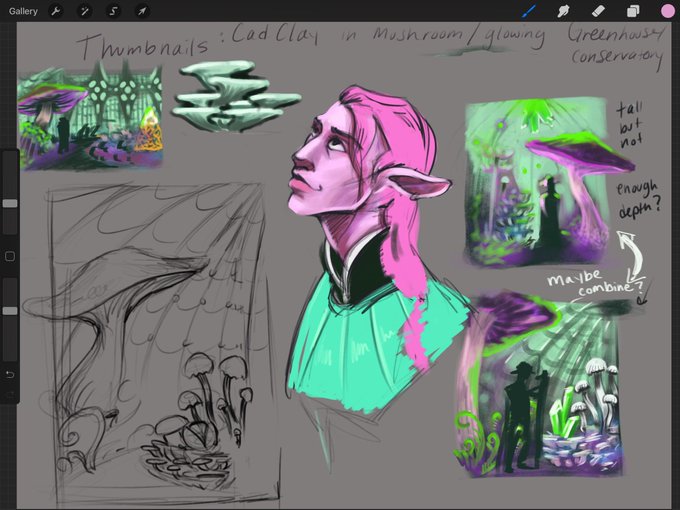
Task: Redo the stroke with lower sidebar arrow
Action: point(10,394)
